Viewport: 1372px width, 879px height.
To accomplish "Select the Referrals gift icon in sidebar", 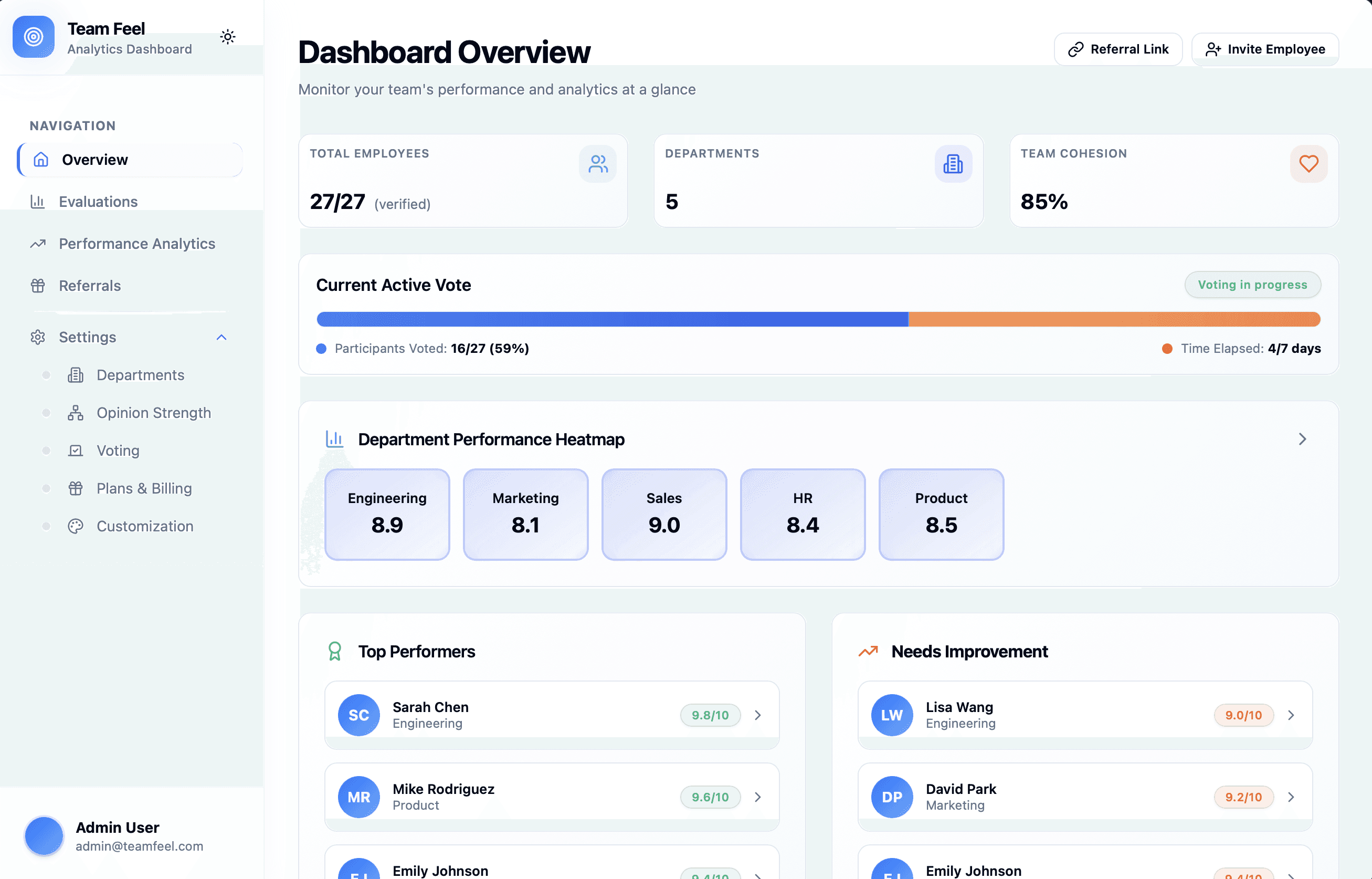I will coord(38,286).
